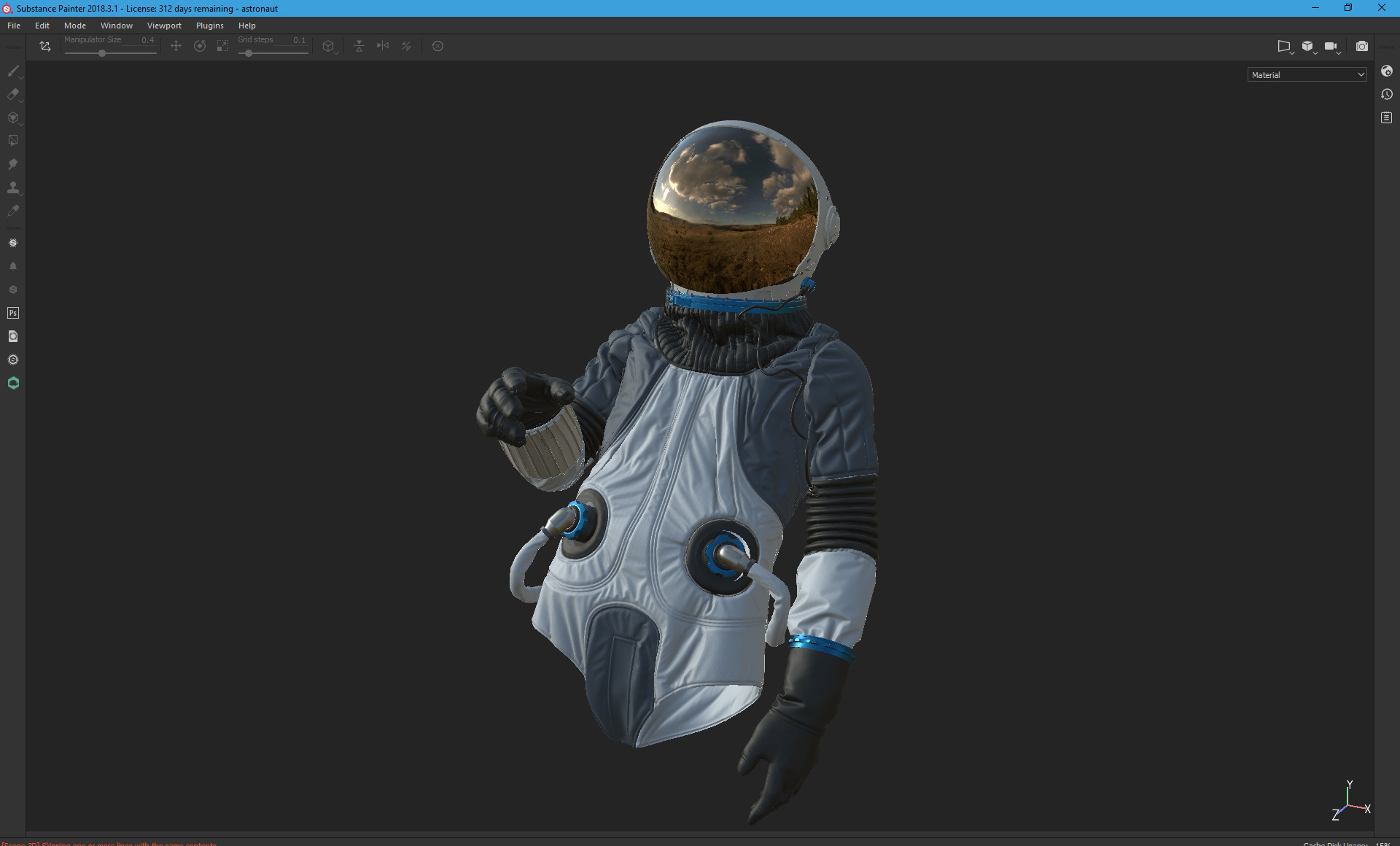This screenshot has width=1400, height=846.
Task: Open the History panel clock icon
Action: (1387, 94)
